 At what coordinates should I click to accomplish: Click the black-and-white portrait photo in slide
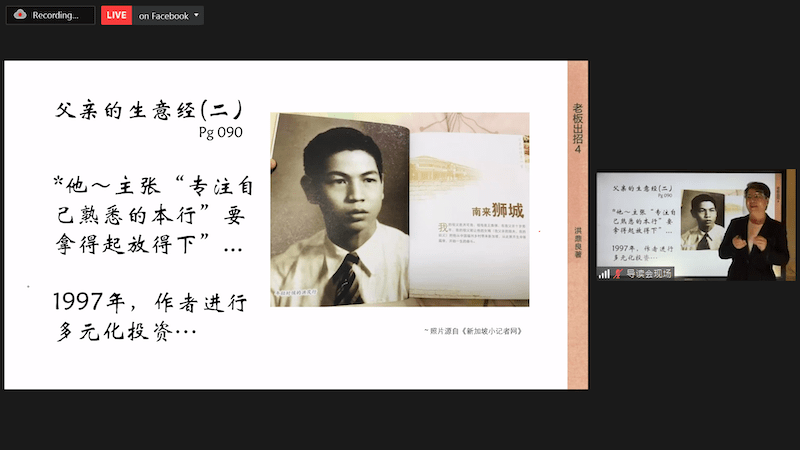339,208
